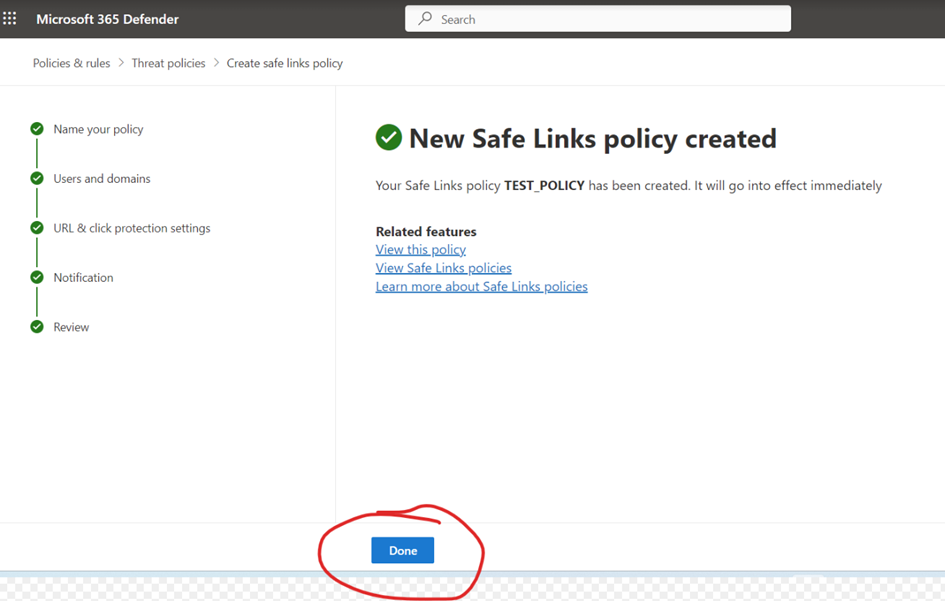Select the Users and domains step
This screenshot has height=601, width=945.
[102, 178]
